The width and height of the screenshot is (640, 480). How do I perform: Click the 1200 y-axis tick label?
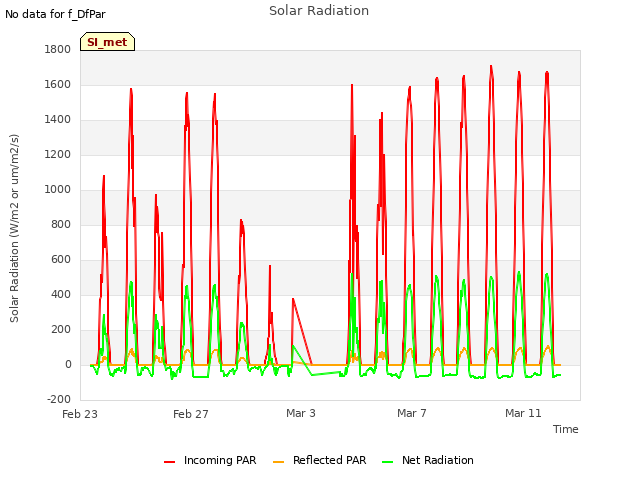pos(58,155)
